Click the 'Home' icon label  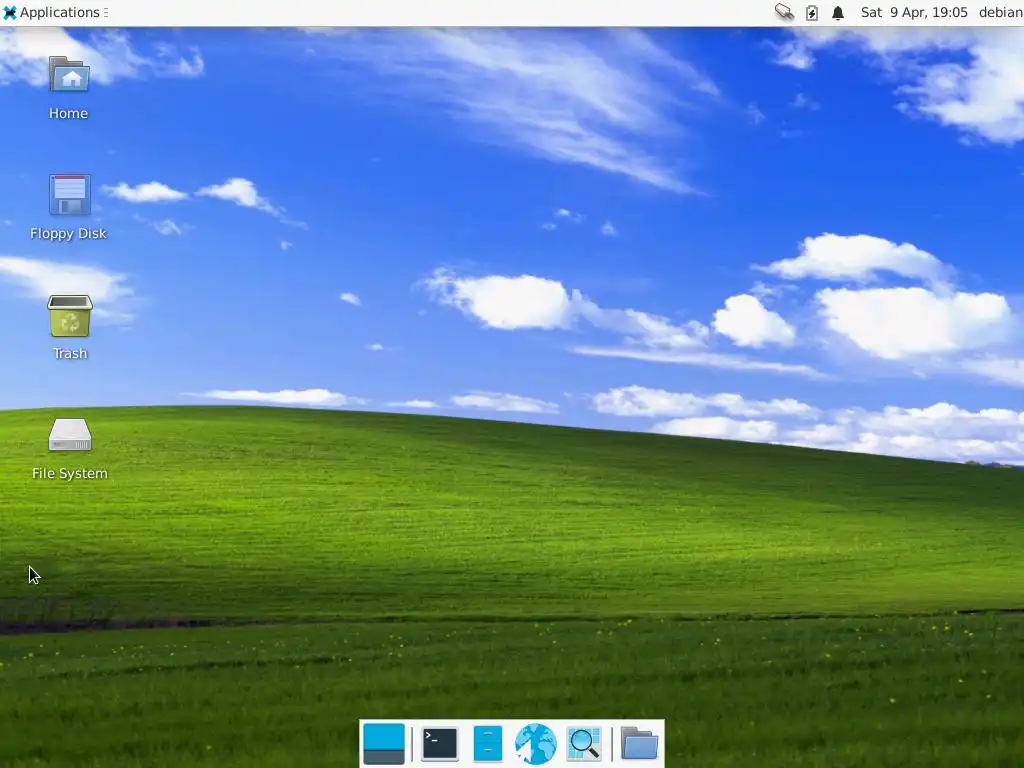69,114
